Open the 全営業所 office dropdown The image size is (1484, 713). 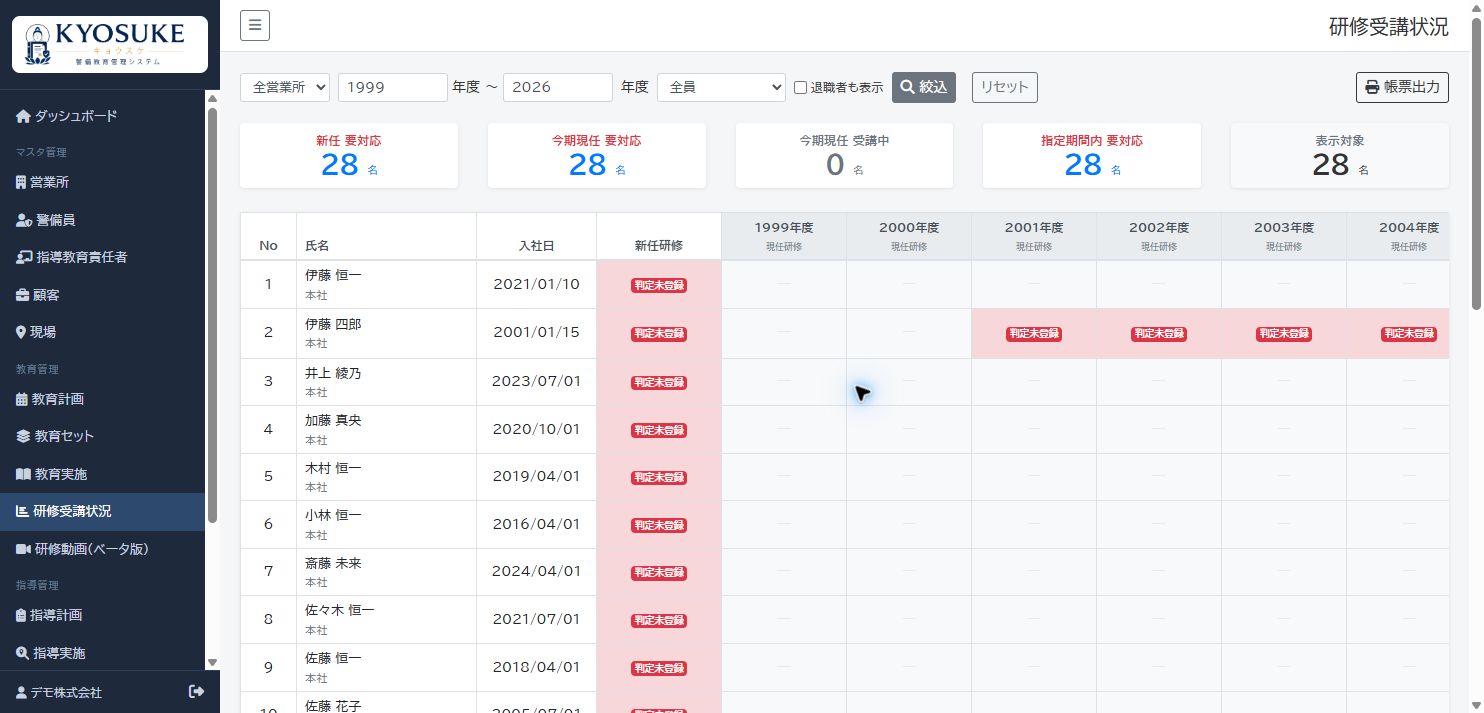(285, 87)
